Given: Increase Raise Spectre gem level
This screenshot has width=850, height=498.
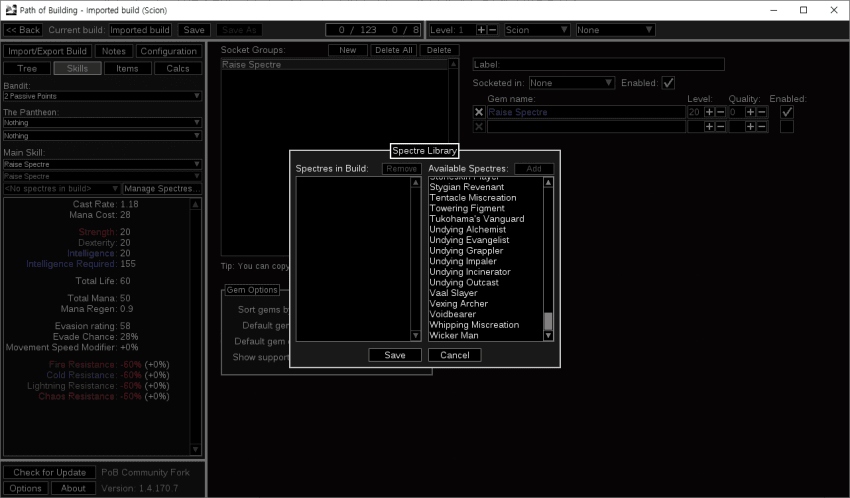Looking at the screenshot, I should (709, 112).
